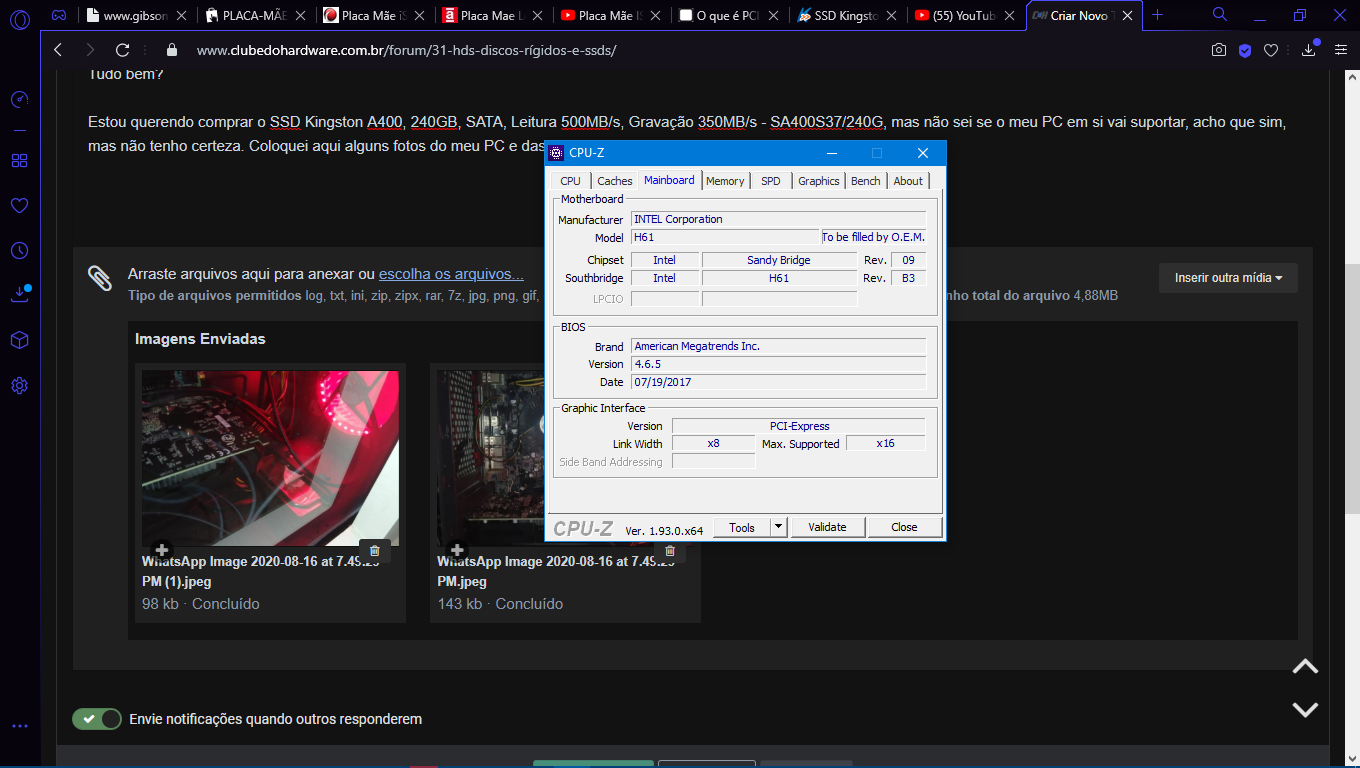Delete the 98 kb uploaded image
1360x768 pixels.
375,550
